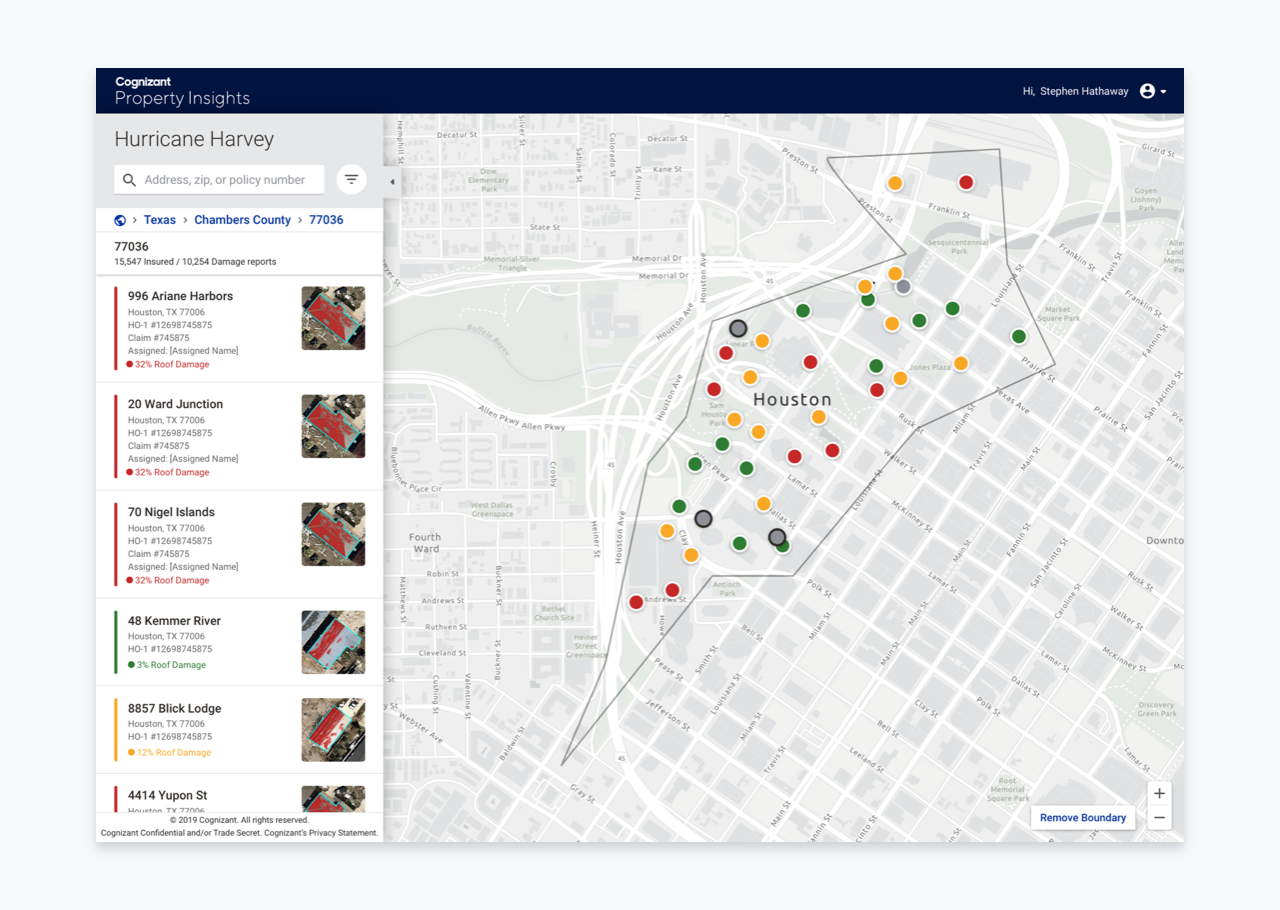
Task: Click the globe icon in the breadcrumb
Action: pyautogui.click(x=120, y=220)
